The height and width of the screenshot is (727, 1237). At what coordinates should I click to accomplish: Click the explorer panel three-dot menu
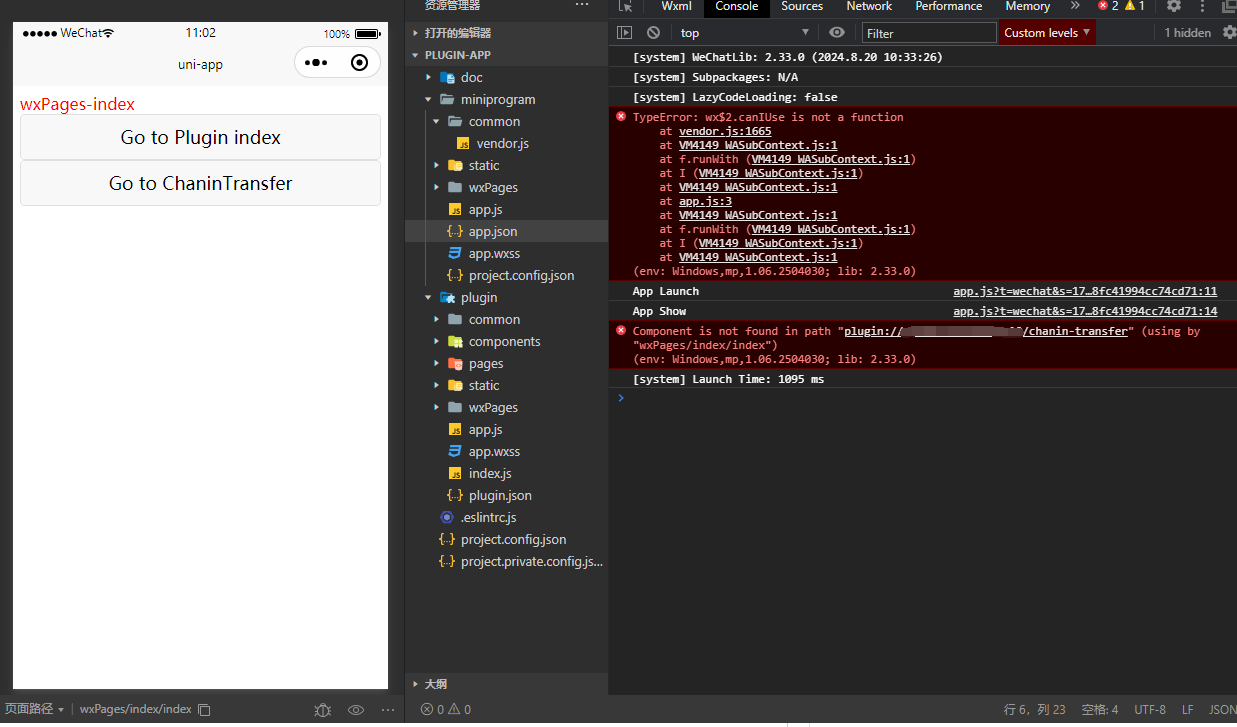click(582, 5)
